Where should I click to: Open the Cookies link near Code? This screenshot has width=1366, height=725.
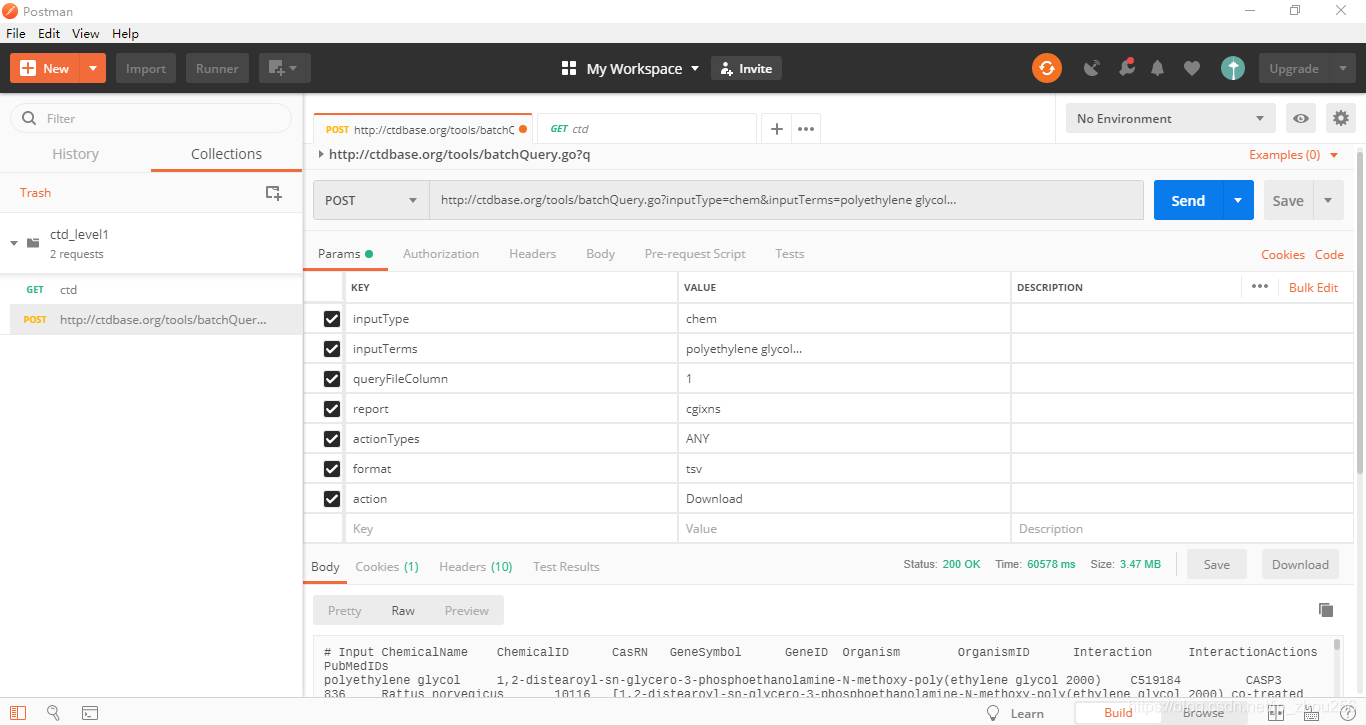[1283, 254]
